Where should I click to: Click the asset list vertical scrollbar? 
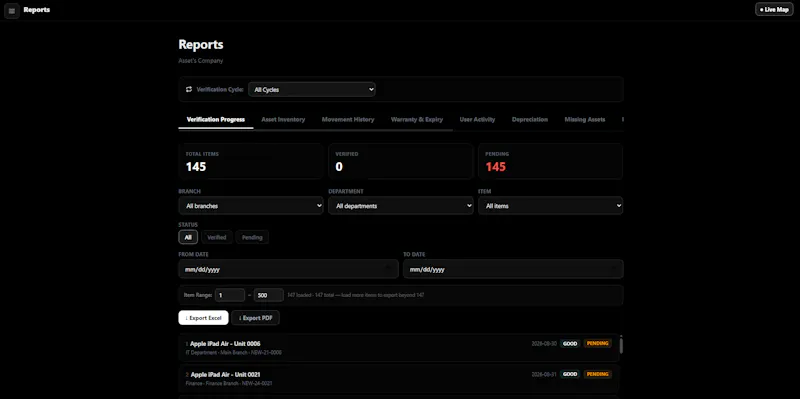point(621,345)
